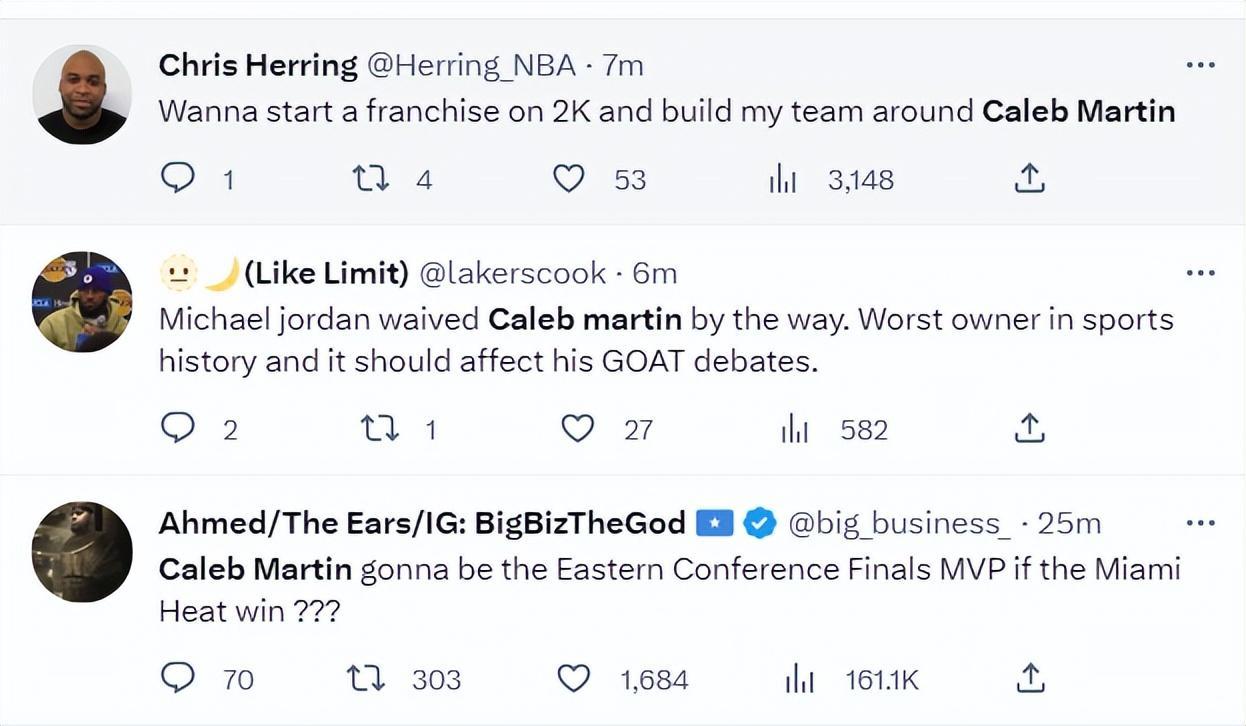The height and width of the screenshot is (726, 1246).
Task: Click Chris Herring's profile picture
Action: coord(82,94)
